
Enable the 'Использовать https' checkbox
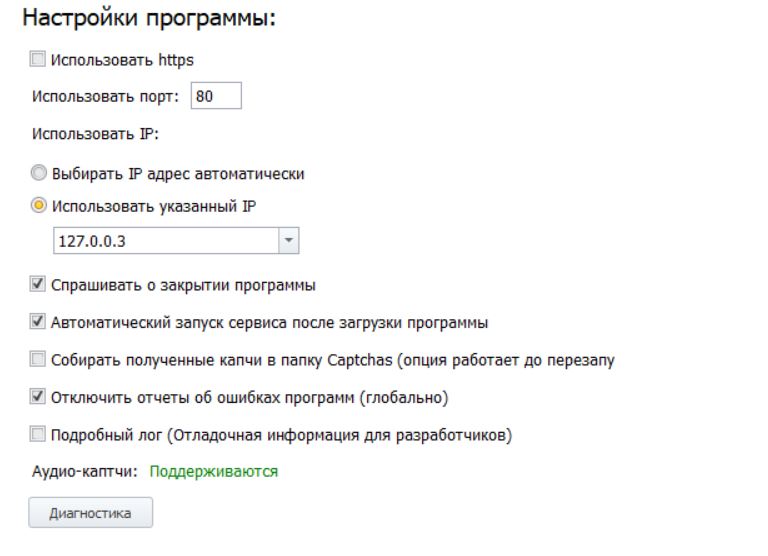37,60
